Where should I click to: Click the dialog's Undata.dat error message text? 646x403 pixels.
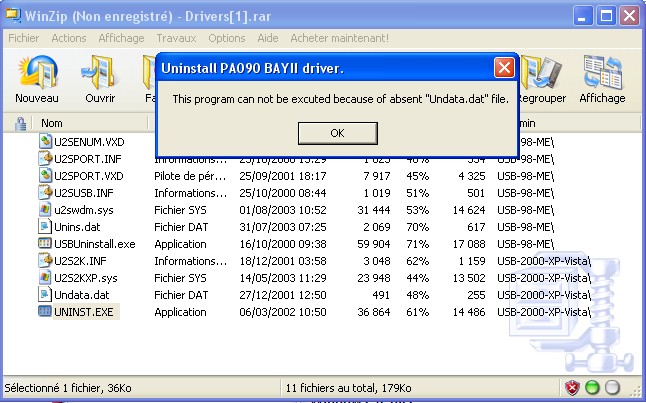[x=340, y=99]
